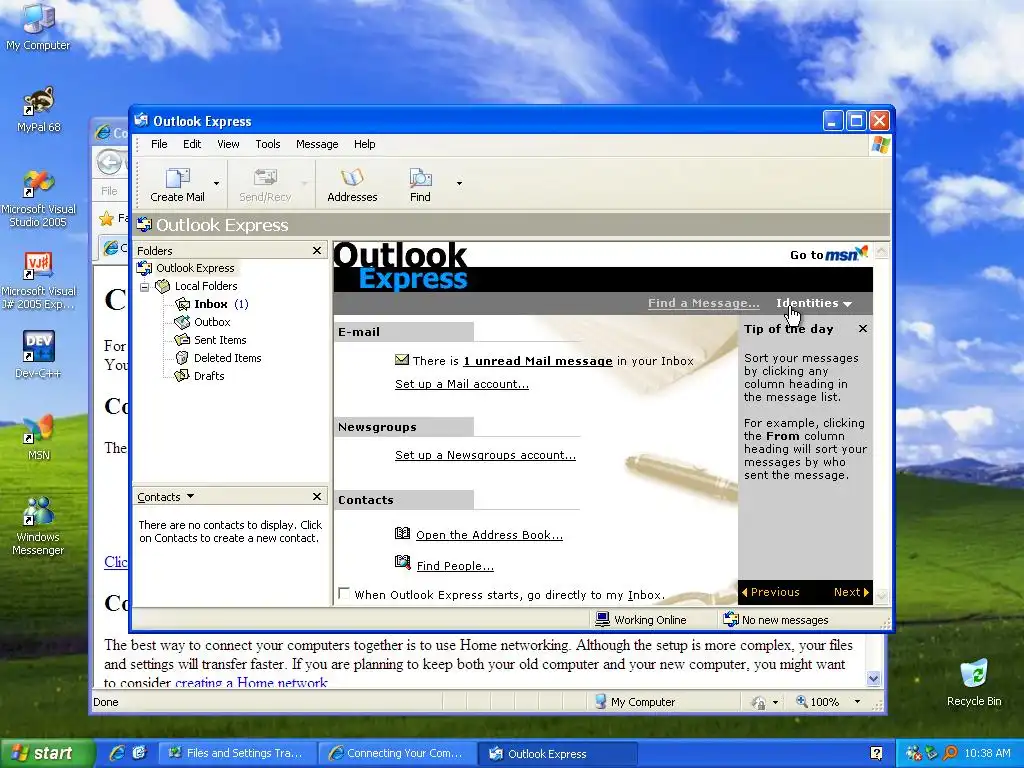Open the Help menu
Screen dimensions: 1024x768
coord(364,144)
